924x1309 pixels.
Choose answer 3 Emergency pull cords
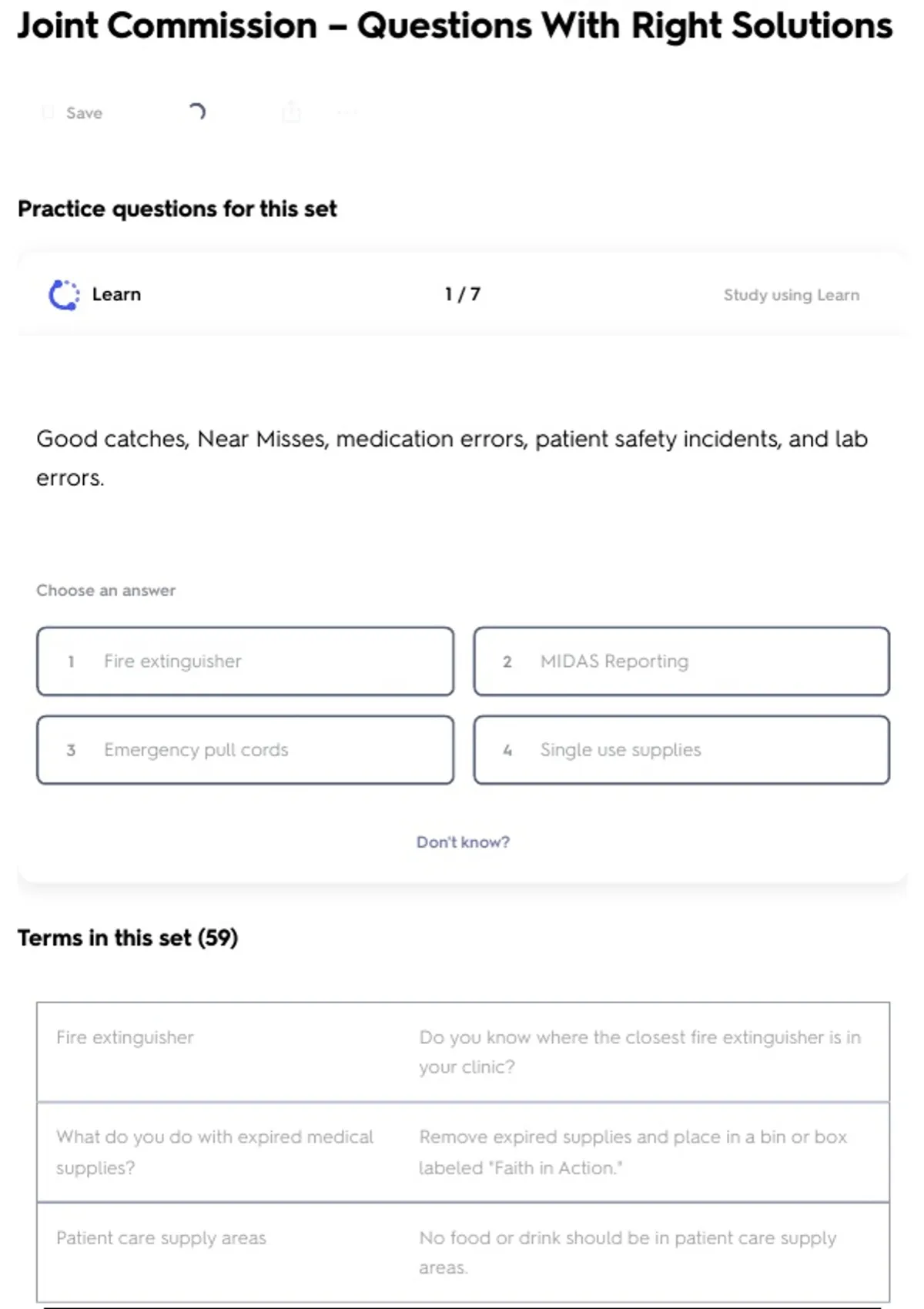click(x=245, y=750)
